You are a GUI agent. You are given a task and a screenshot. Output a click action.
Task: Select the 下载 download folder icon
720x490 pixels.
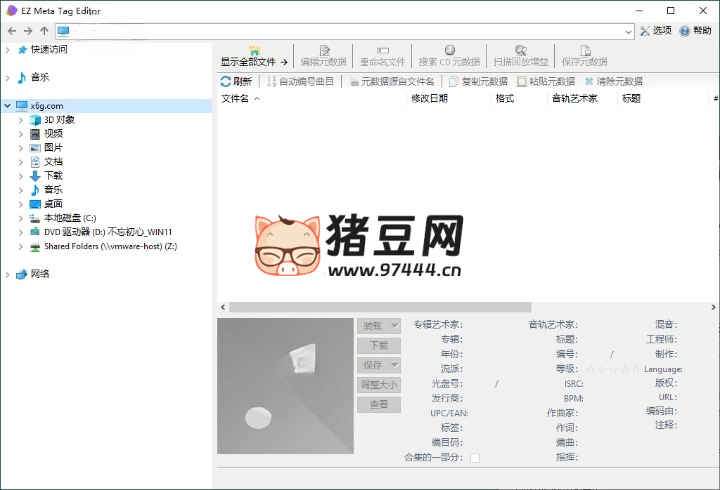click(x=35, y=176)
